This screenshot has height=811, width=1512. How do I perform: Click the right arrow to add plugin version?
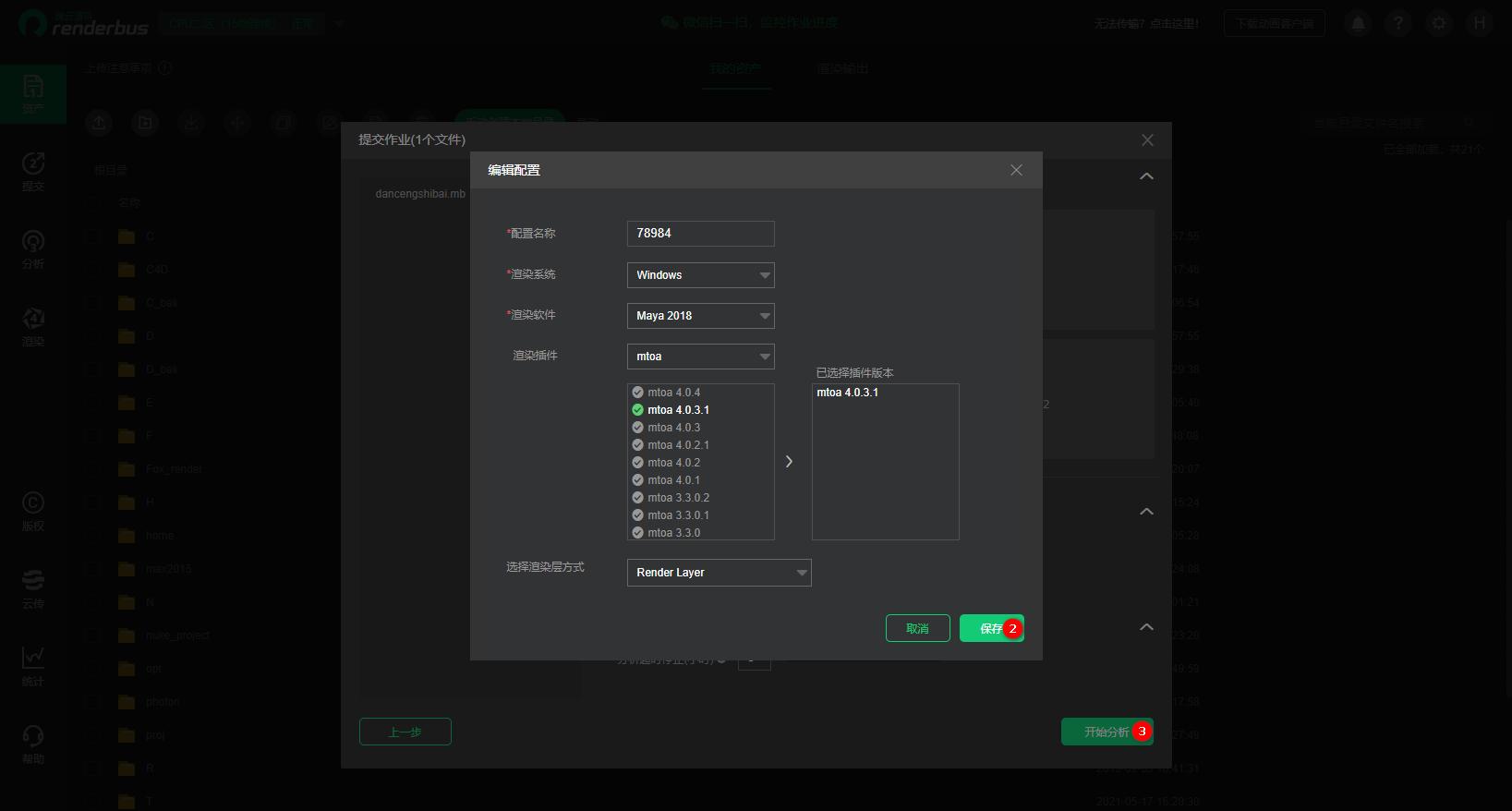(x=789, y=462)
